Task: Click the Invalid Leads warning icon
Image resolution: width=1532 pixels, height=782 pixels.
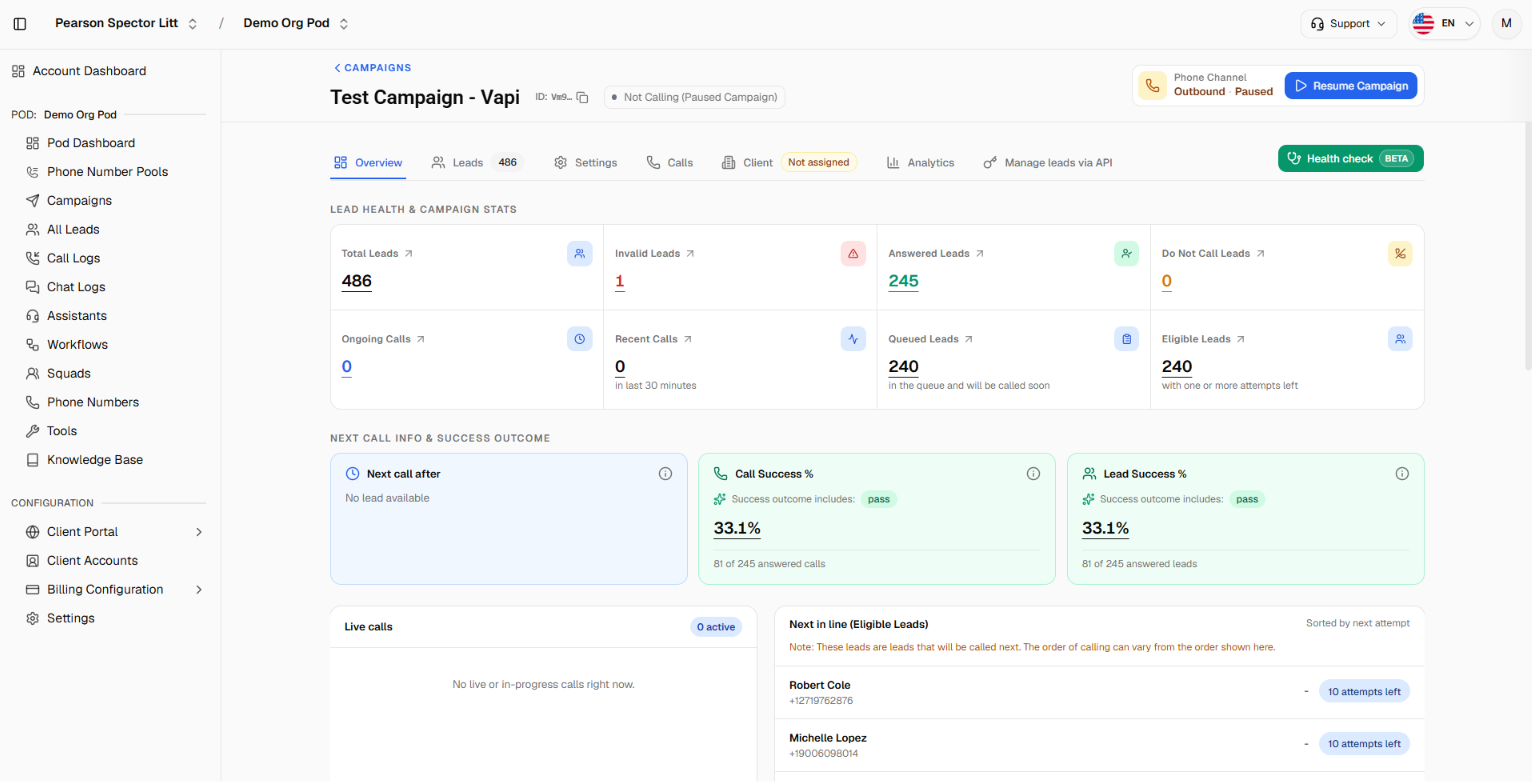Action: pyautogui.click(x=853, y=254)
